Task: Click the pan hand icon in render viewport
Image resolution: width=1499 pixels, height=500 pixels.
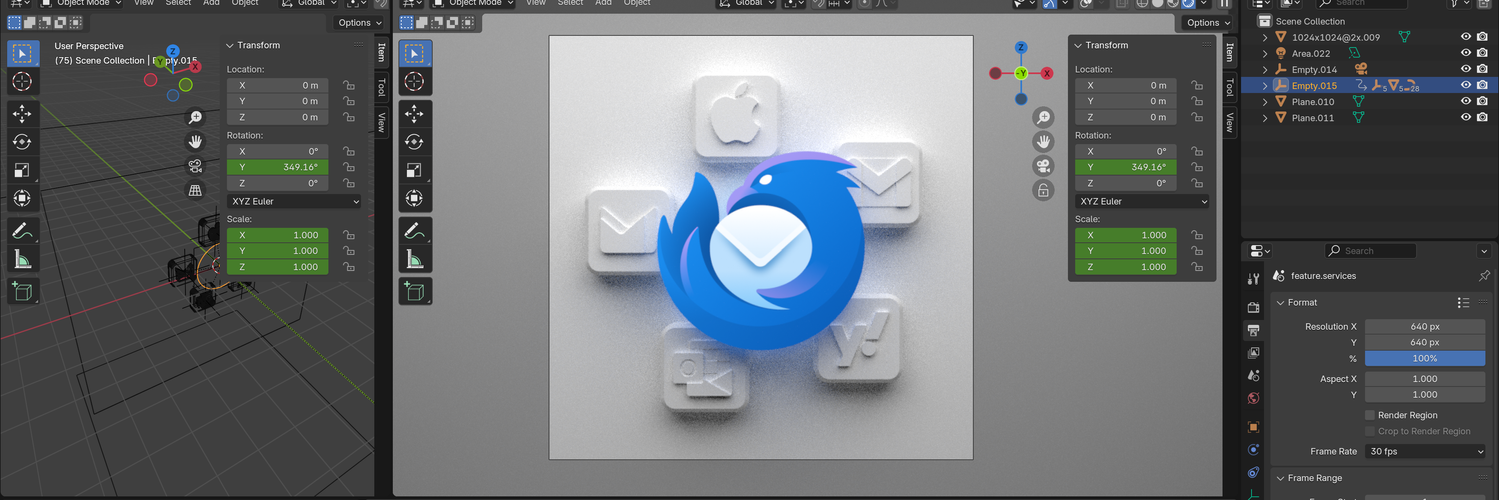Action: pos(1043,142)
